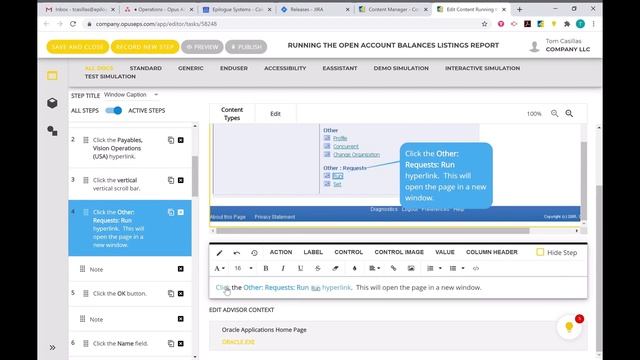Delete step 6 Name field
Image resolution: width=640 pixels, height=360 pixels.
181,343
